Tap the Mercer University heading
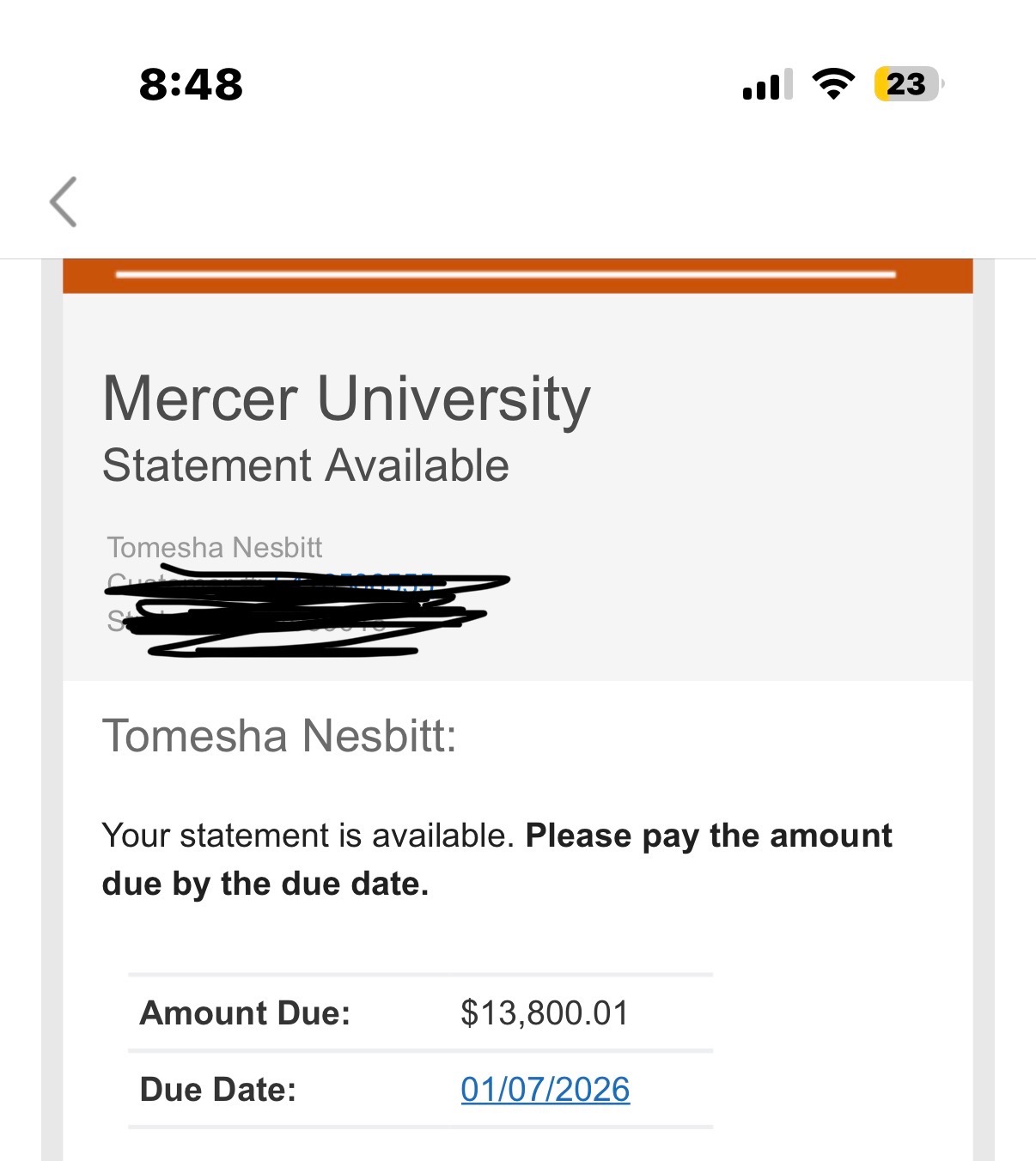The width and height of the screenshot is (1036, 1161). (346, 398)
